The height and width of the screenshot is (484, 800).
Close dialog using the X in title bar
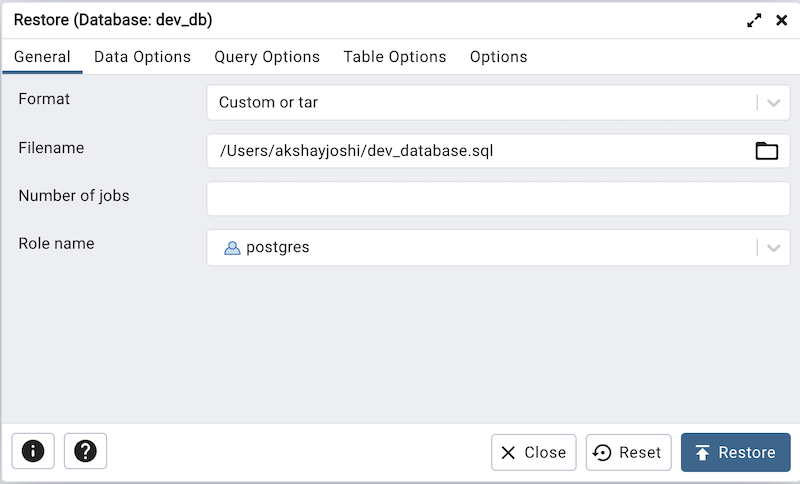(782, 20)
